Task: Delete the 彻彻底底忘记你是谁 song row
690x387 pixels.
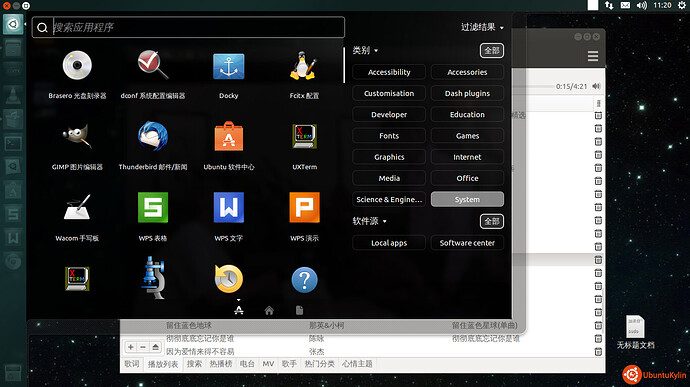Action: click(x=598, y=338)
